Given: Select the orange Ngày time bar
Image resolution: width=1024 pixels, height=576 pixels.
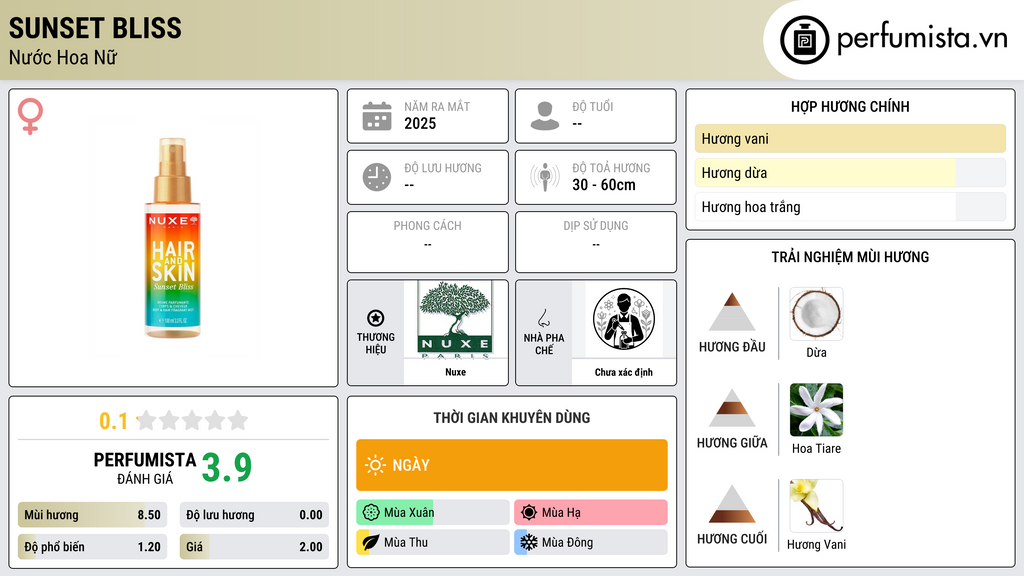Looking at the screenshot, I should tap(512, 465).
